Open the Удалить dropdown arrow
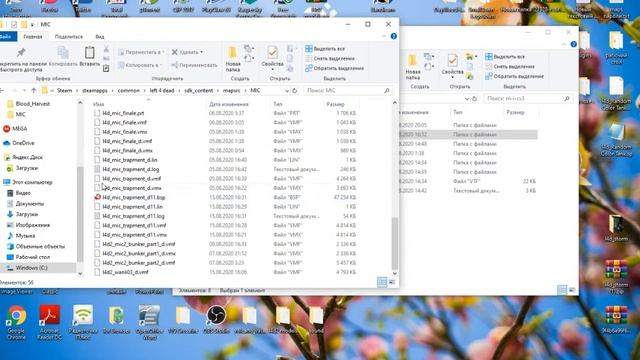Viewport: 640px width, 360px height. coord(202,52)
